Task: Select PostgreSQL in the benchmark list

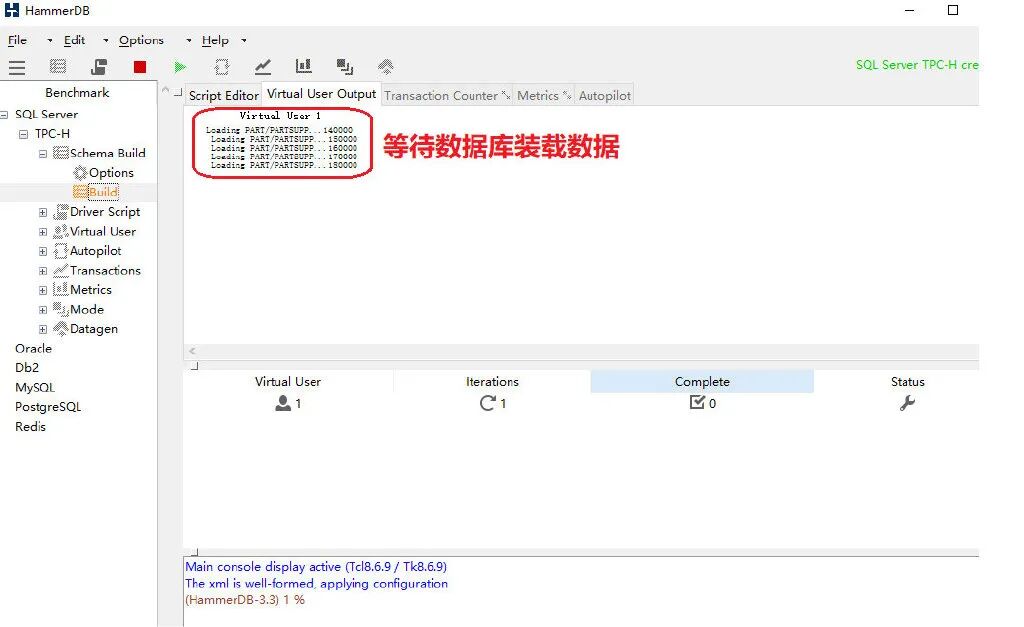Action: (48, 407)
